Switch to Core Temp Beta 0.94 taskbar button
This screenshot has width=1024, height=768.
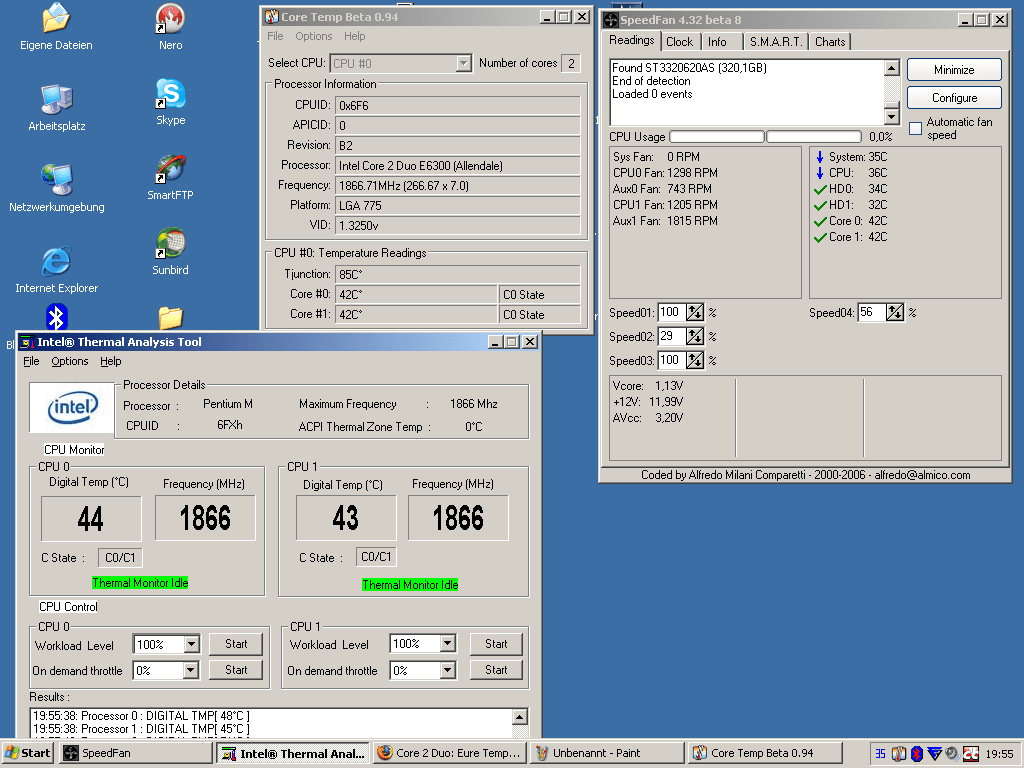pos(764,753)
